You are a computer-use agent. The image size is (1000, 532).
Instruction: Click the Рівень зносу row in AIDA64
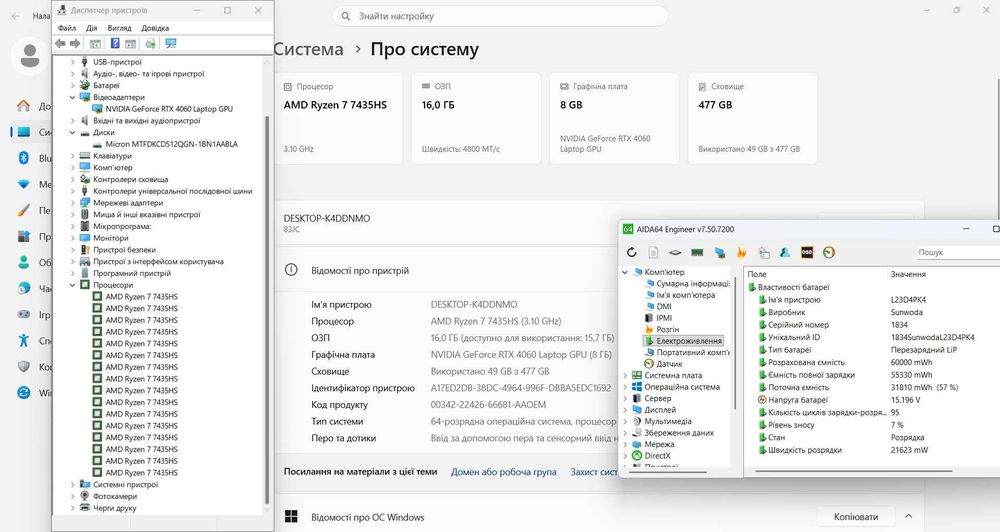871,425
